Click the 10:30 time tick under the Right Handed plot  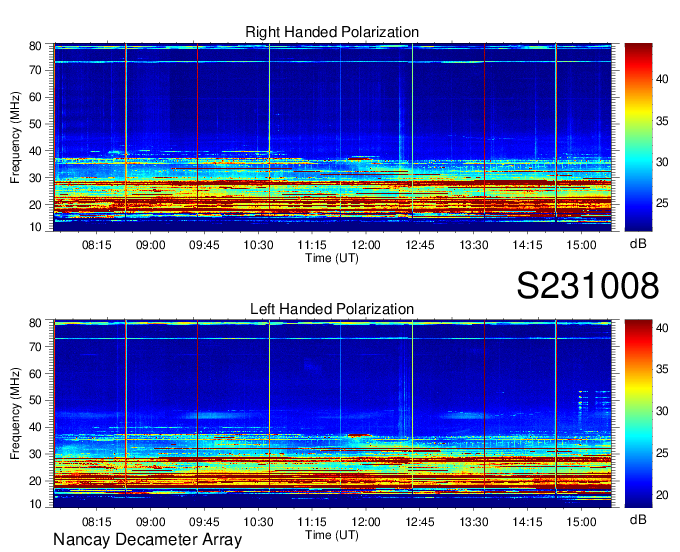(x=258, y=245)
